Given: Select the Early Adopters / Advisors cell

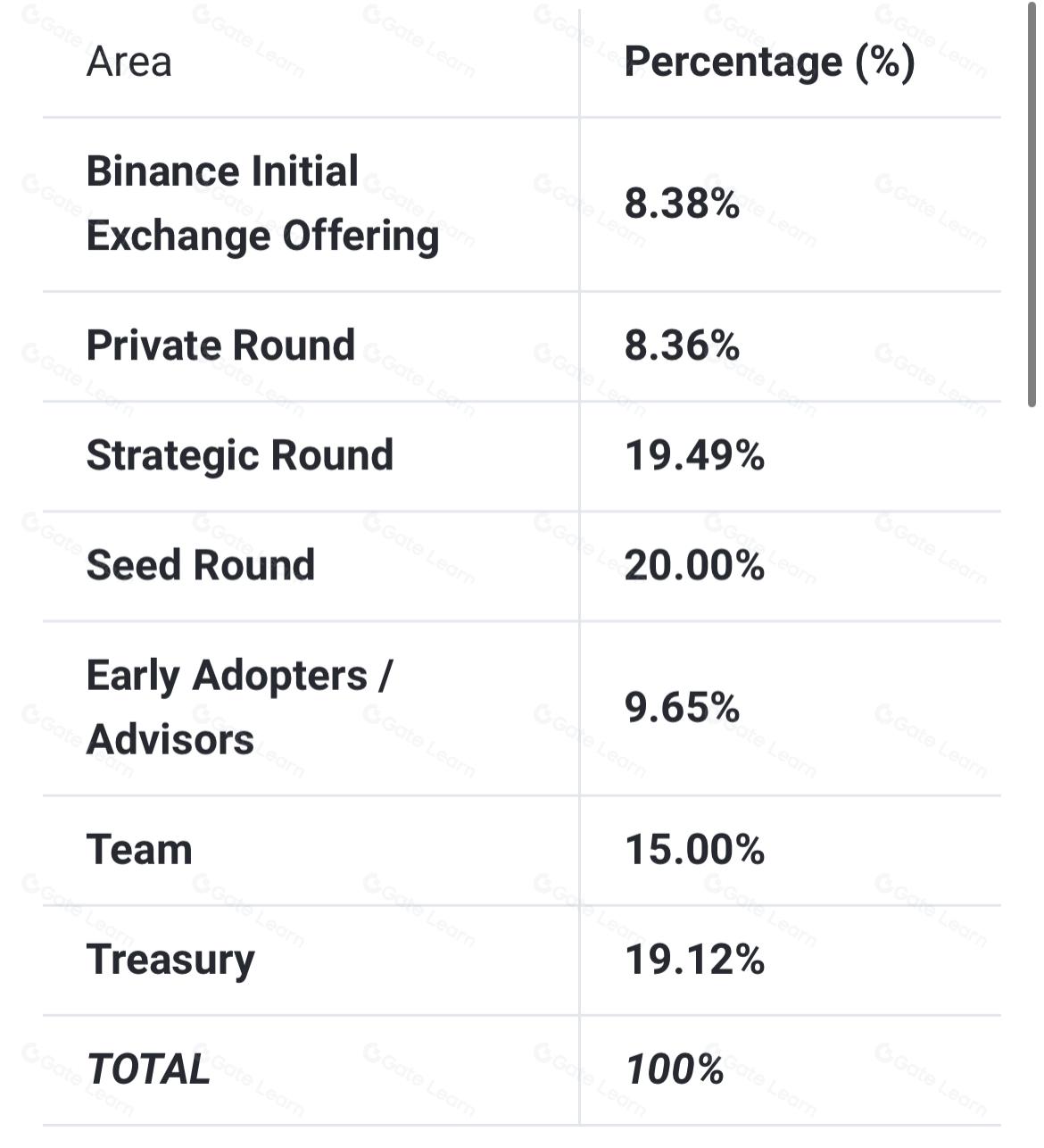Looking at the screenshot, I should pos(239,707).
